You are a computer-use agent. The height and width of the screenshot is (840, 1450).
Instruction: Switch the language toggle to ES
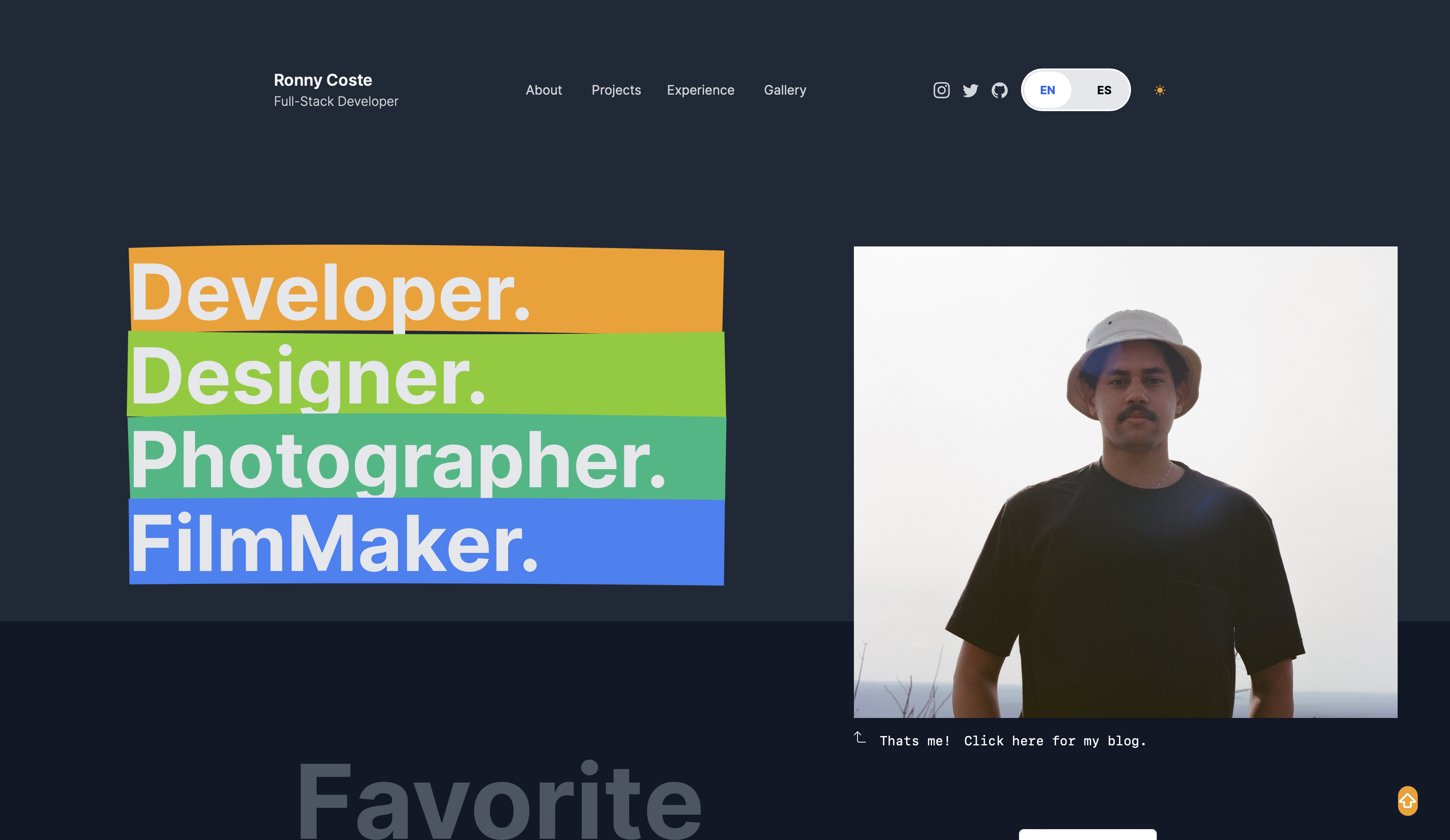[1104, 90]
